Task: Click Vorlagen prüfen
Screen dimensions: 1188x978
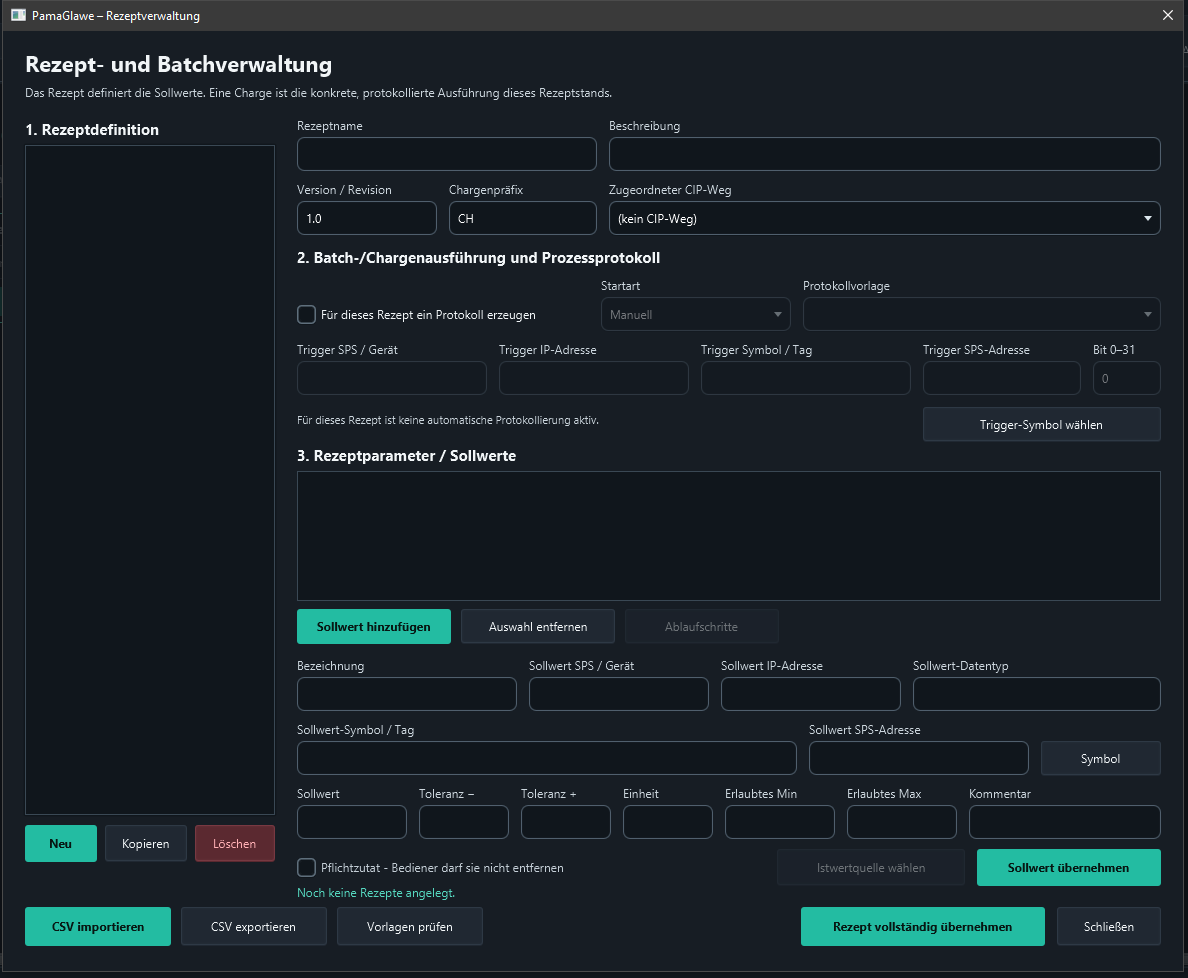Action: (409, 926)
